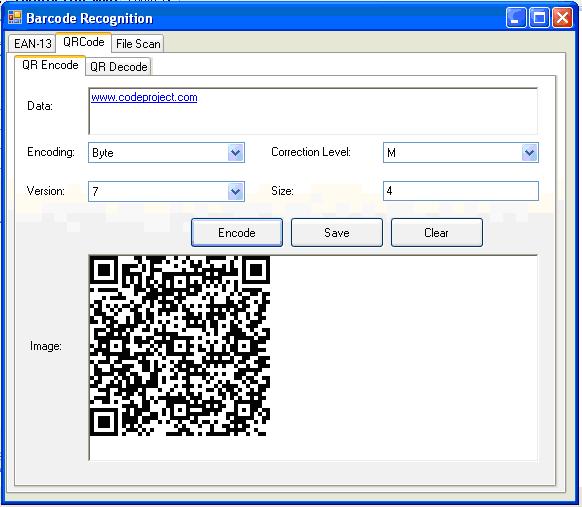Screen dimensions: 582x507
Task: Click the Version: label
Action: click(46, 191)
